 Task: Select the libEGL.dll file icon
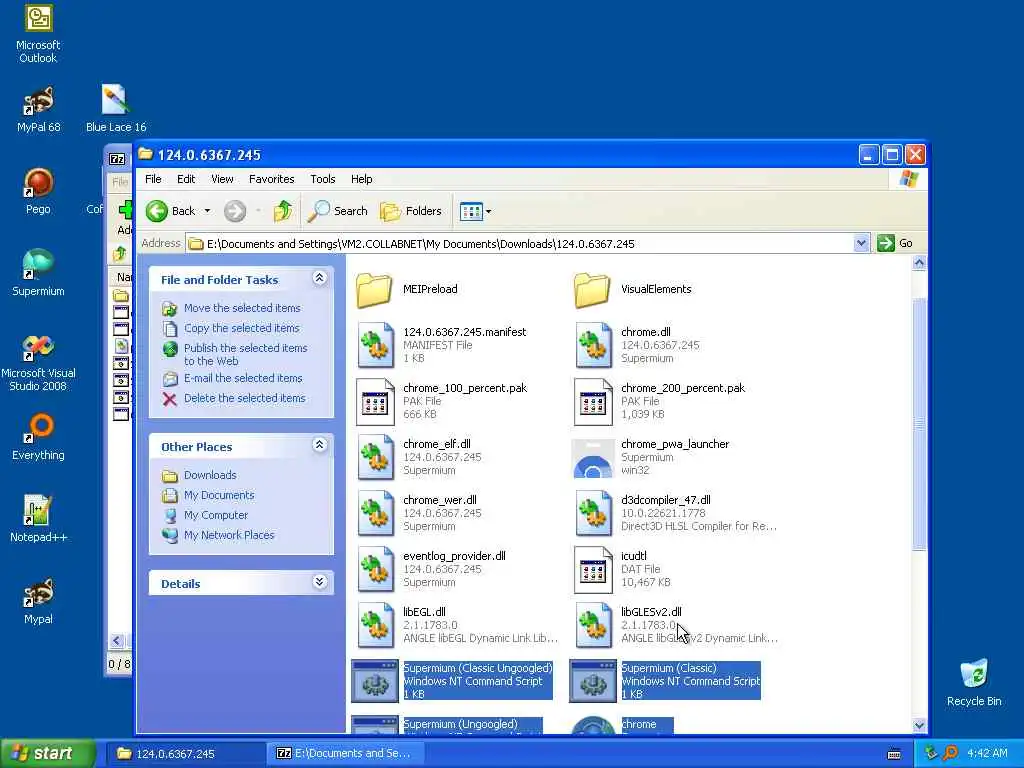click(x=376, y=626)
